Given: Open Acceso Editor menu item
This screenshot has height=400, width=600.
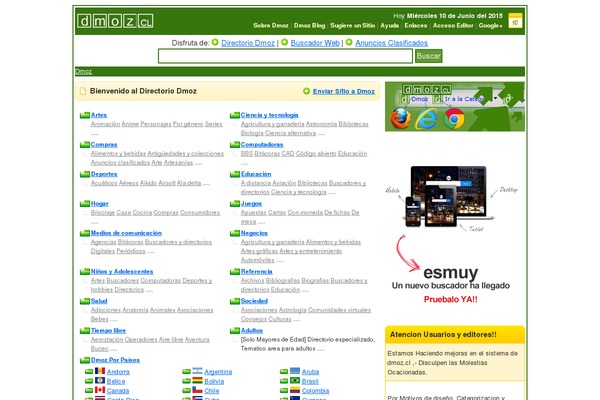Looking at the screenshot, I should pos(453,25).
